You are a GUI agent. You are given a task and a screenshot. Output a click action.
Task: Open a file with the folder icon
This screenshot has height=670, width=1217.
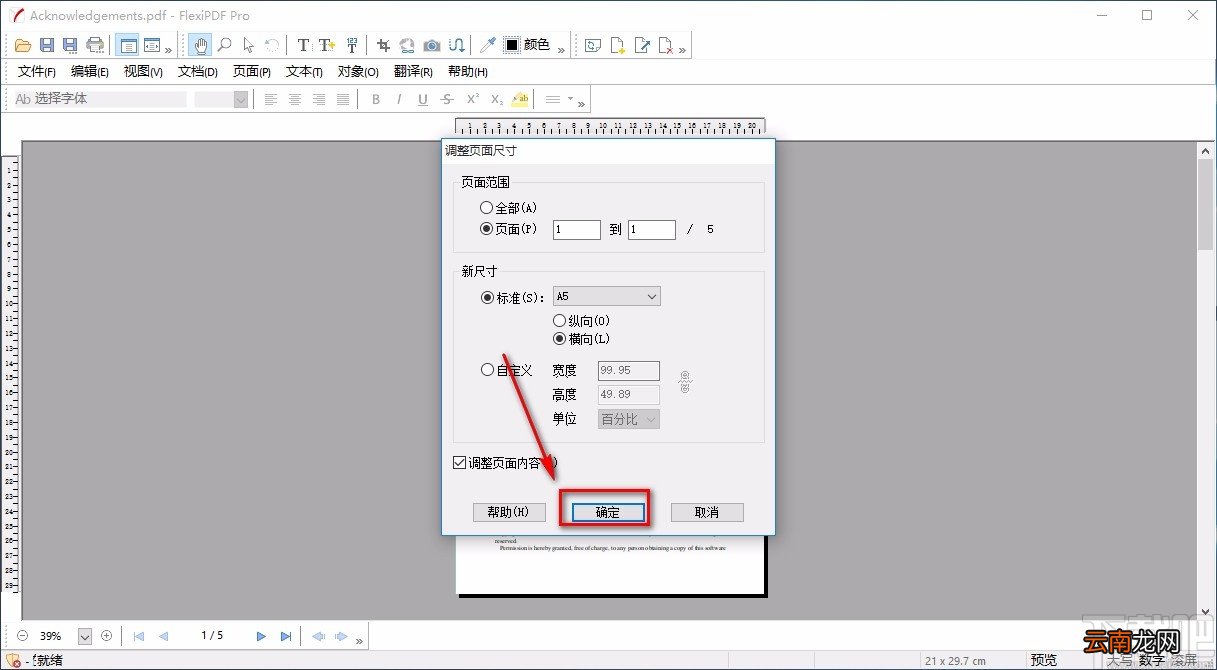coord(24,45)
